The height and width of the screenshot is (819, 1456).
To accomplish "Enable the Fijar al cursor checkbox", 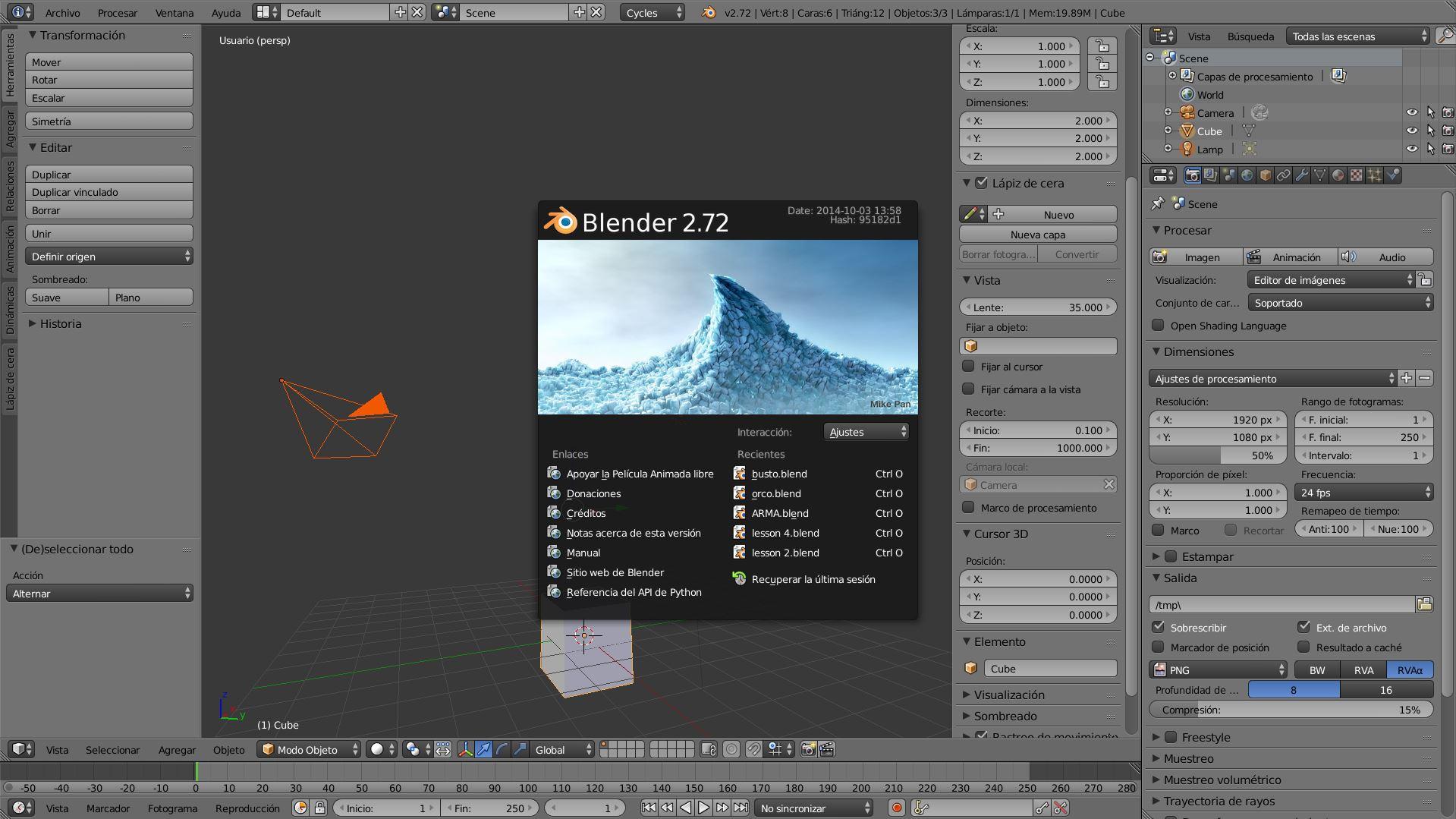I will (x=968, y=366).
